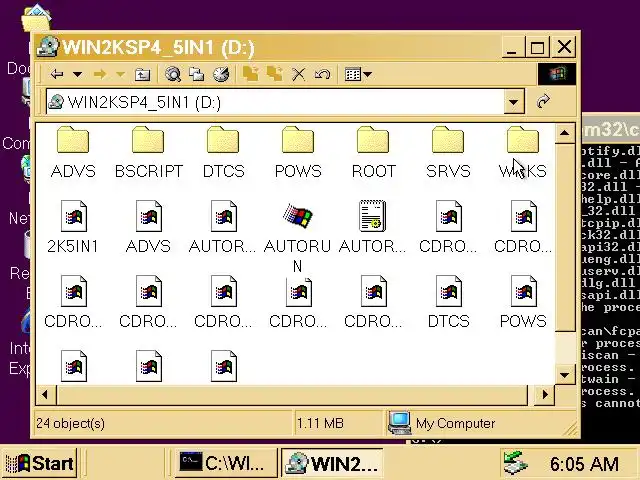Select the ROOT folder
Image resolution: width=640 pixels, height=480 pixels.
click(x=373, y=152)
